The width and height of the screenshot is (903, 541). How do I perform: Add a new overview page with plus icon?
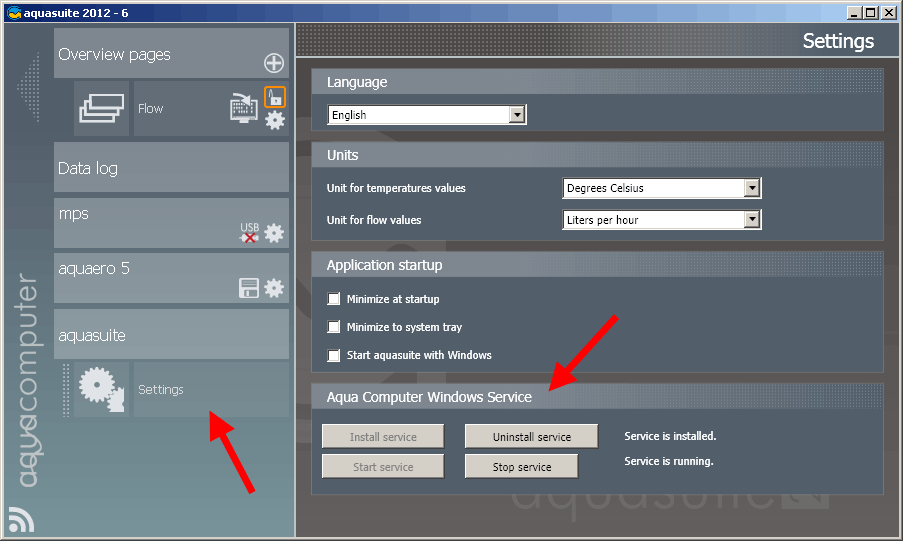coord(274,63)
